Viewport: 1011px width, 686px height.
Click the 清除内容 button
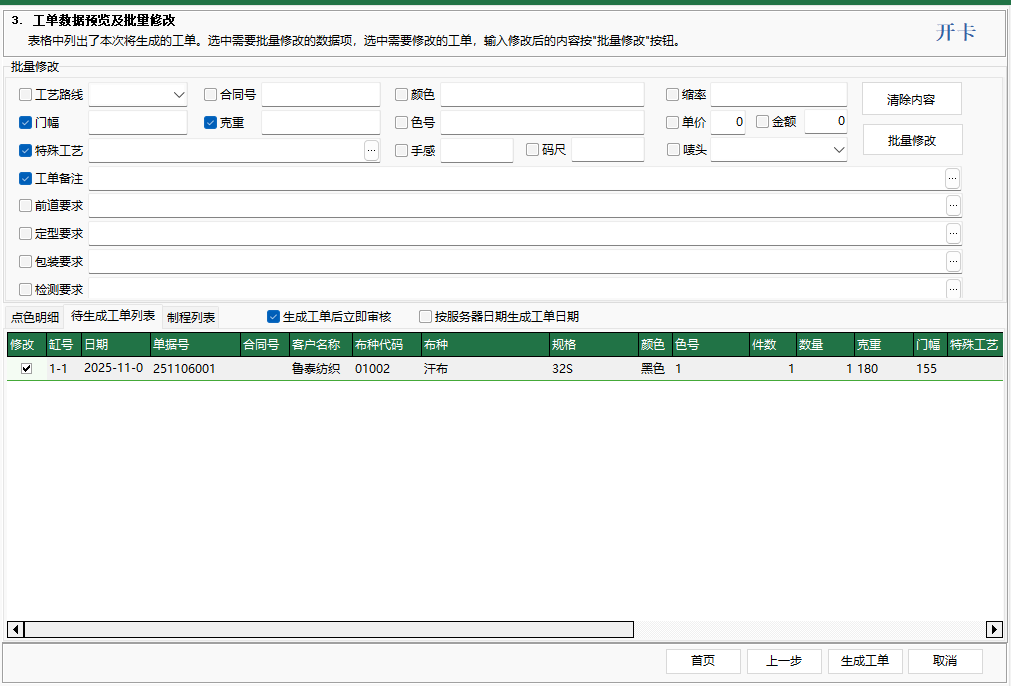911,98
